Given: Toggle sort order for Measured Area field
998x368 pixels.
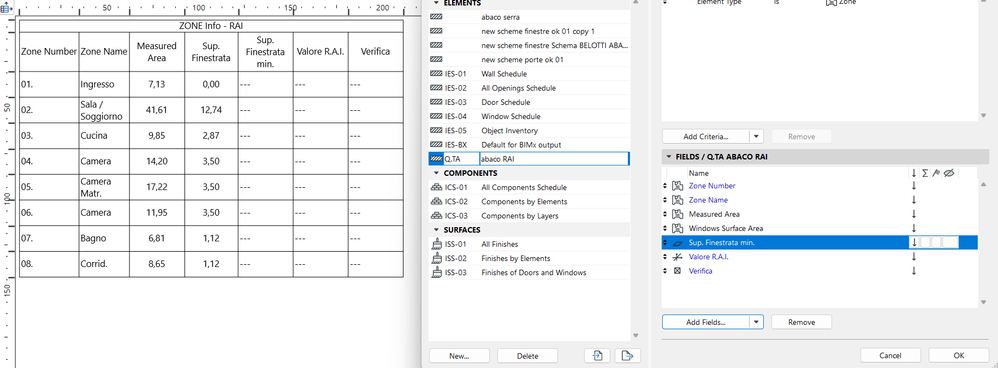Looking at the screenshot, I should click(x=914, y=214).
